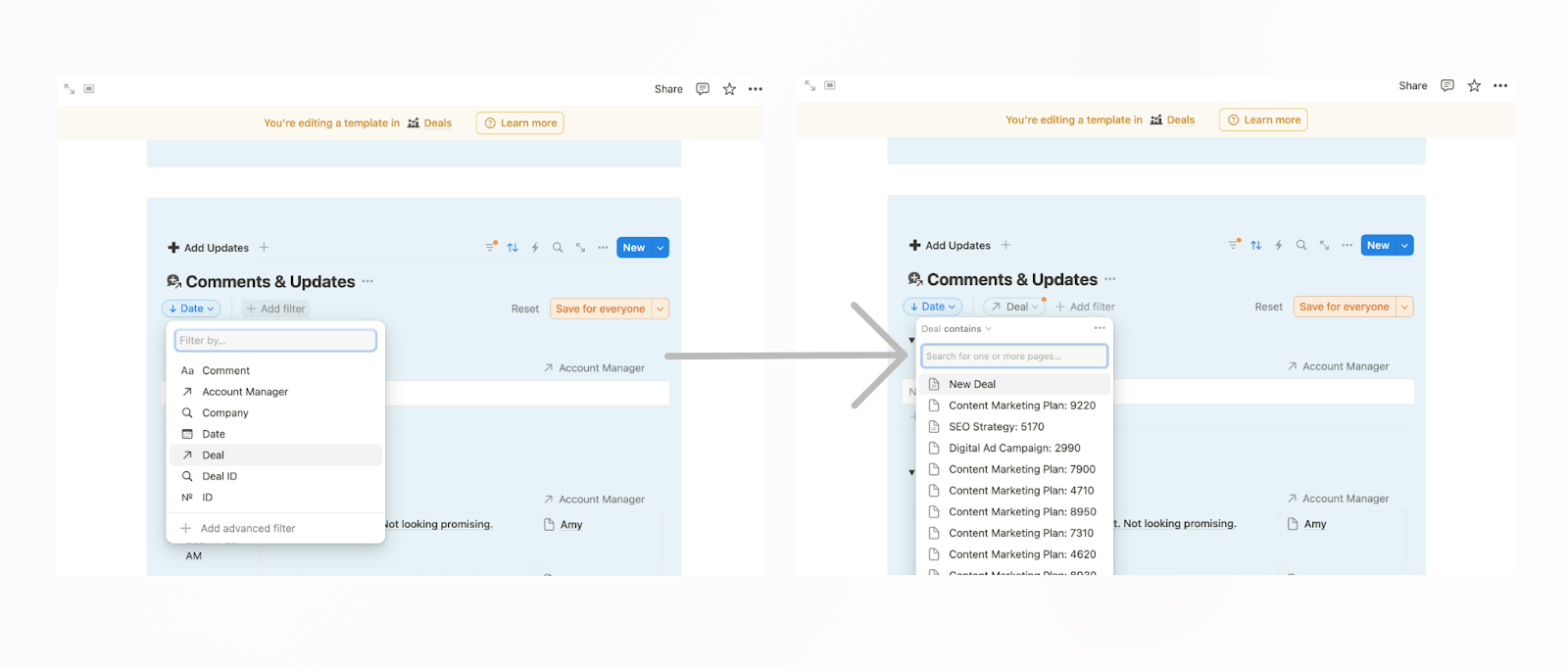Pick Digital Ad Campaign: 2990 page
The height and width of the screenshot is (670, 1568).
[x=1014, y=448]
